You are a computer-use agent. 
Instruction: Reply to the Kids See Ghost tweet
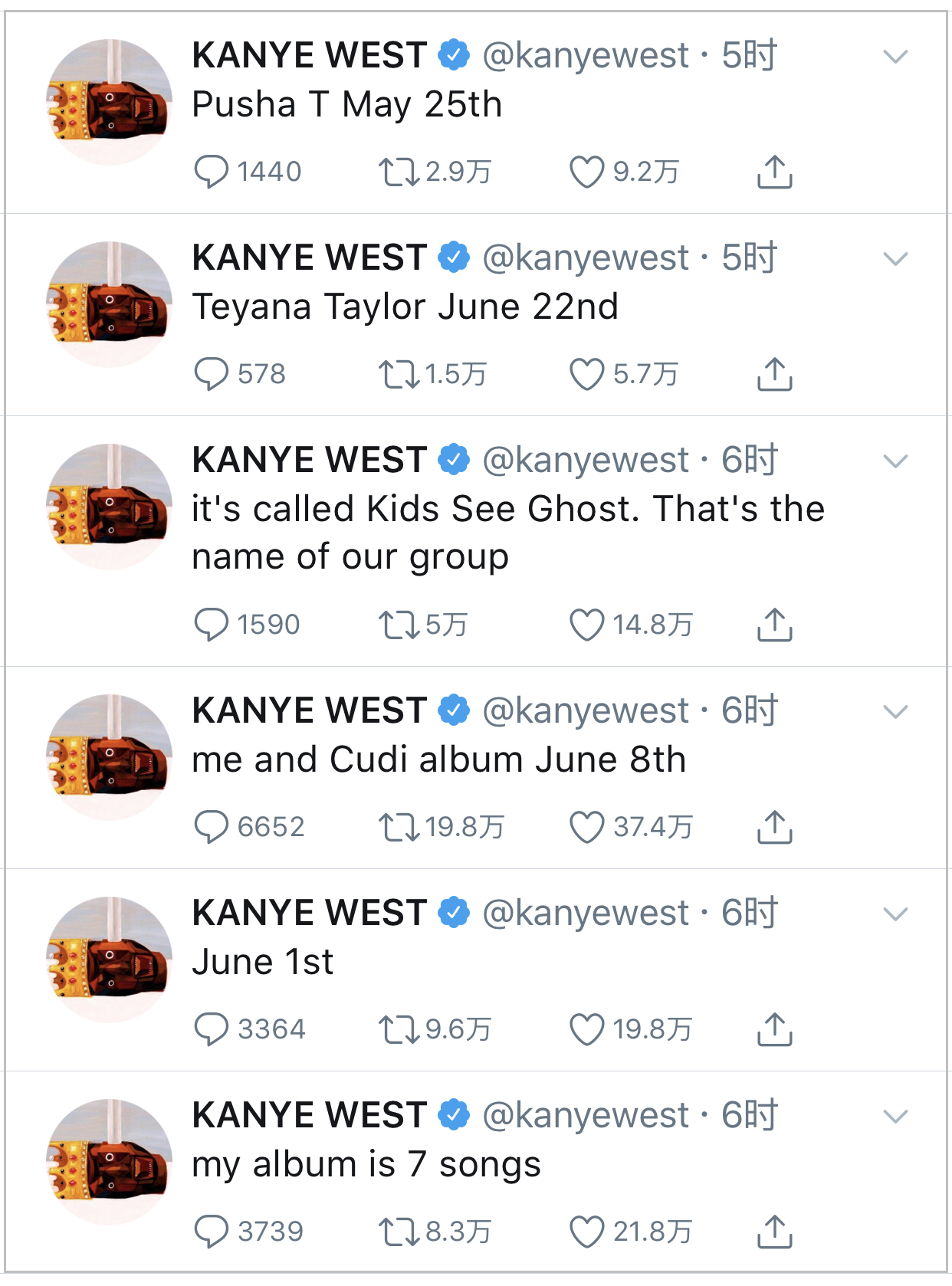click(211, 625)
